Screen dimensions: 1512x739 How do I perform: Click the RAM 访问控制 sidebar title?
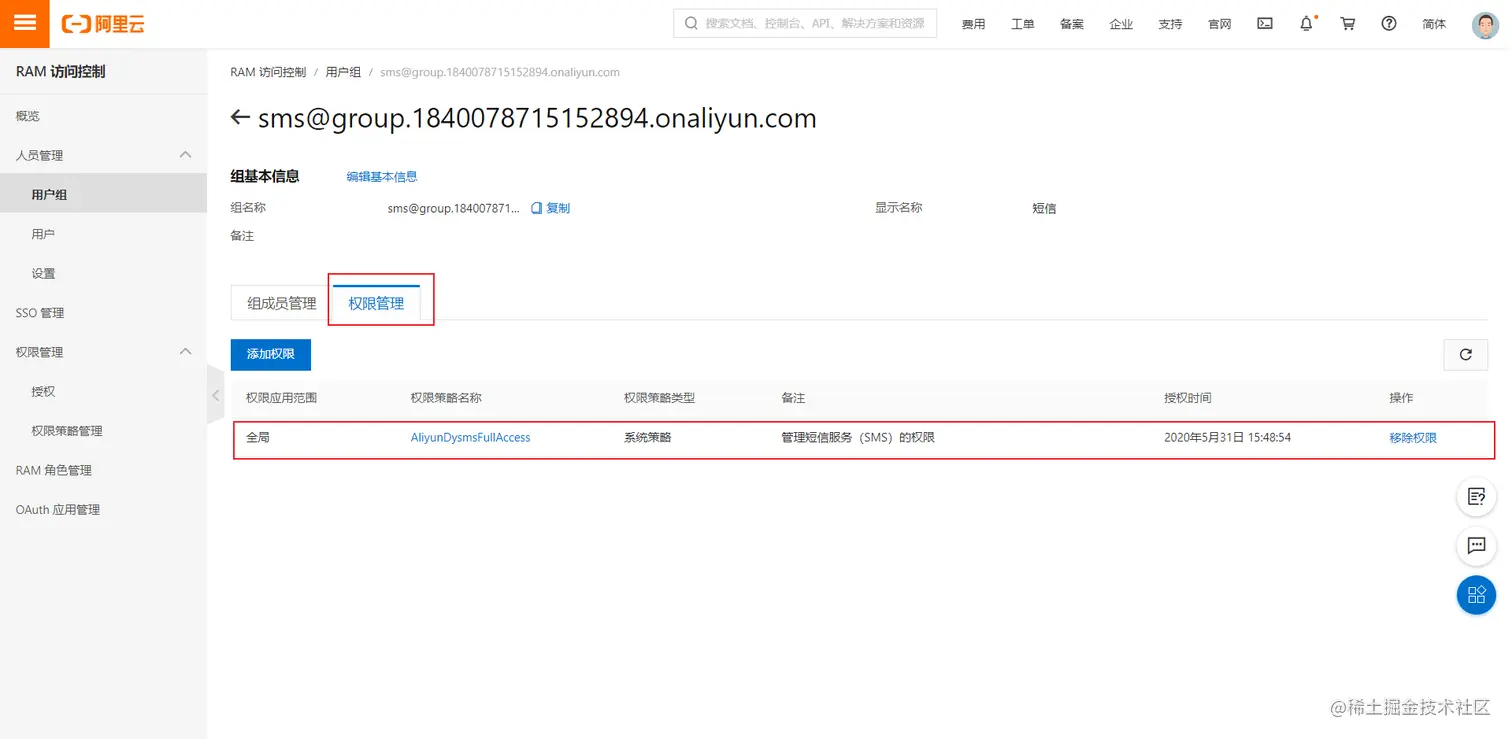point(61,72)
